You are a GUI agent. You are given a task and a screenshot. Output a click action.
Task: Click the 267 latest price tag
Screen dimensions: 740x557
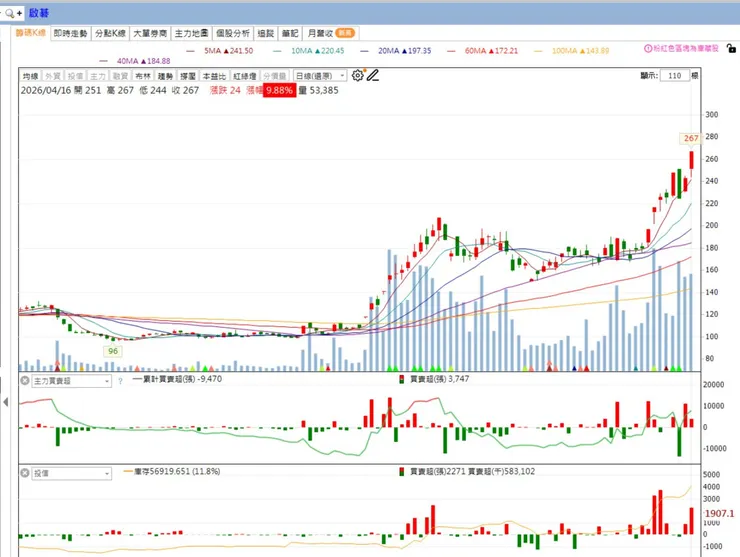pyautogui.click(x=691, y=138)
